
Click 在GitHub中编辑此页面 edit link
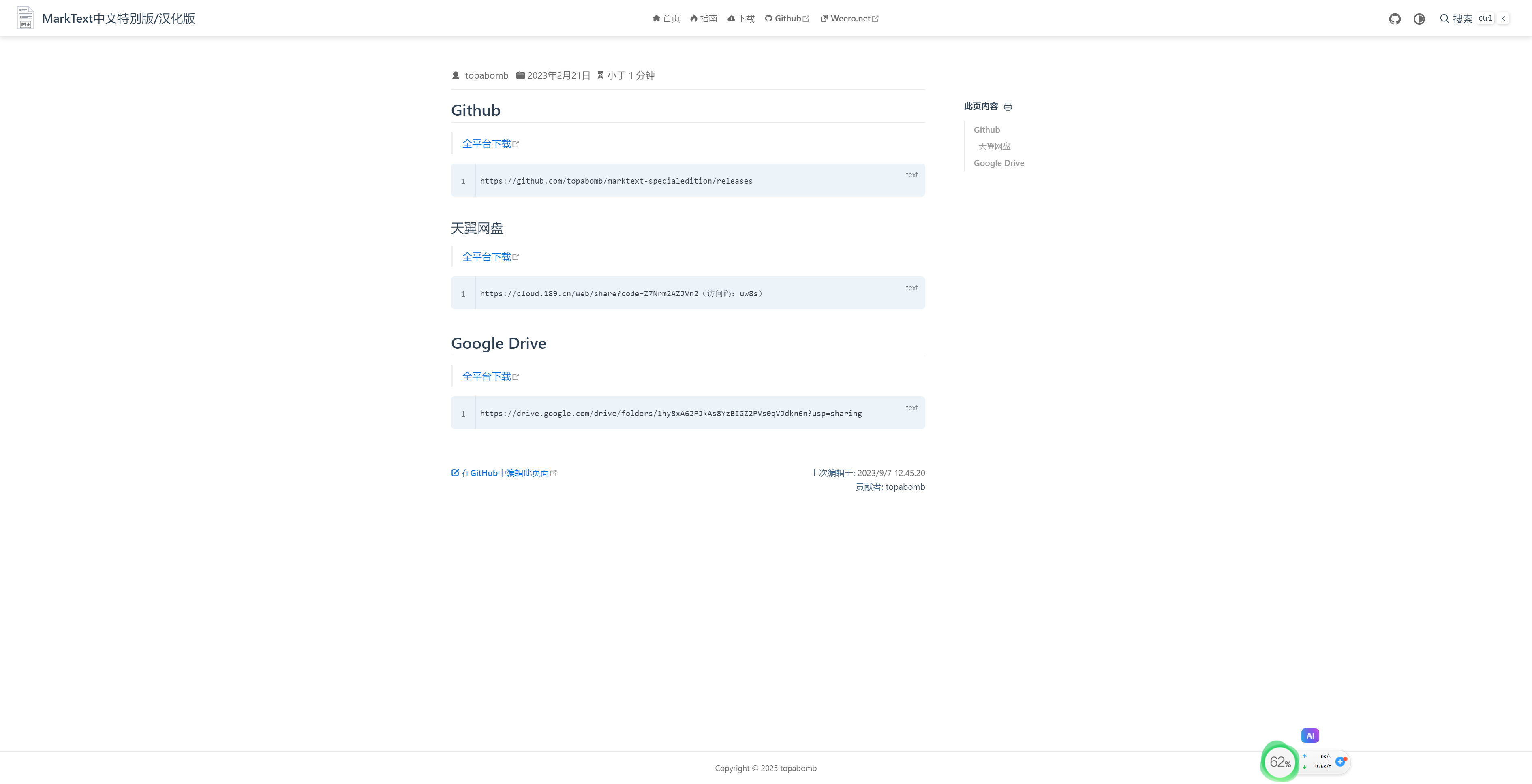pyautogui.click(x=504, y=473)
